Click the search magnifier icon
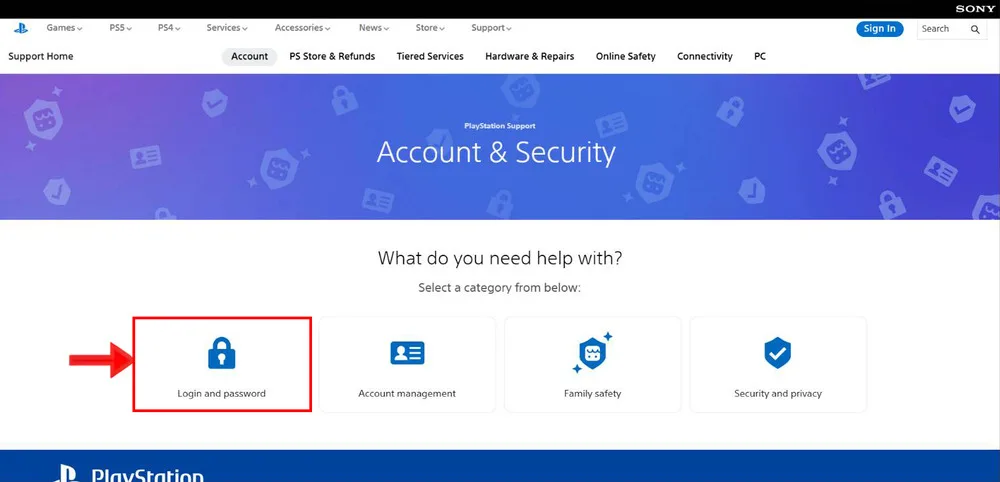 975,29
